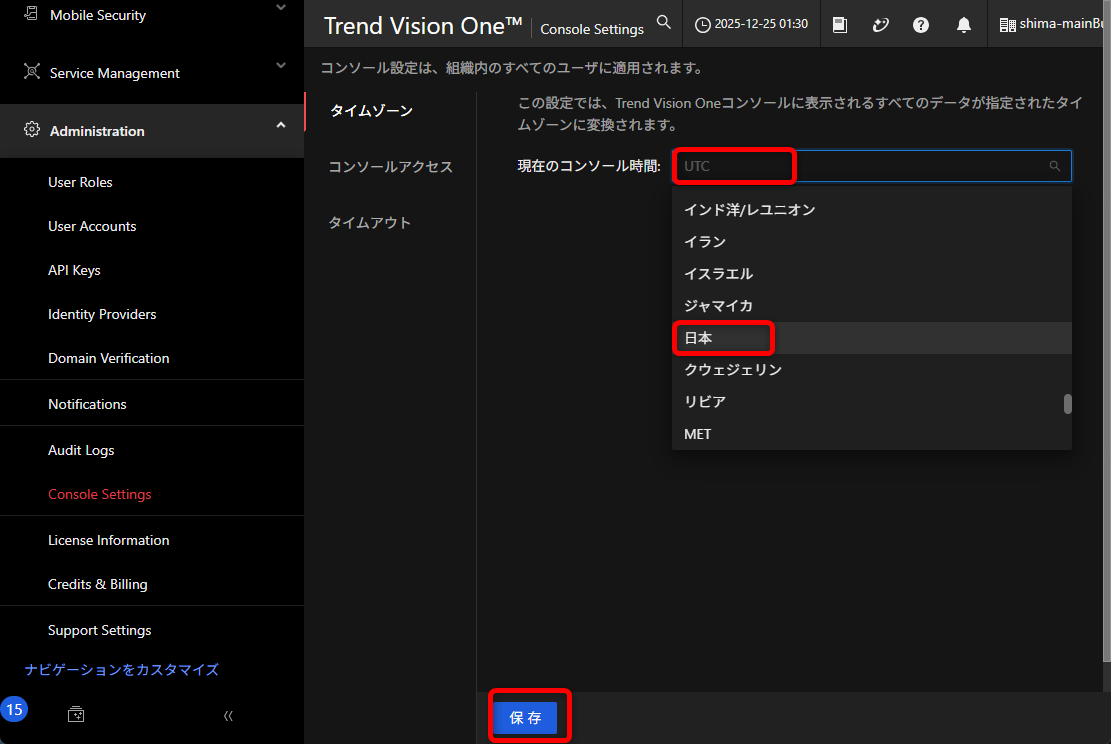This screenshot has width=1111, height=744.
Task: Open the help question mark icon
Action: 920,25
